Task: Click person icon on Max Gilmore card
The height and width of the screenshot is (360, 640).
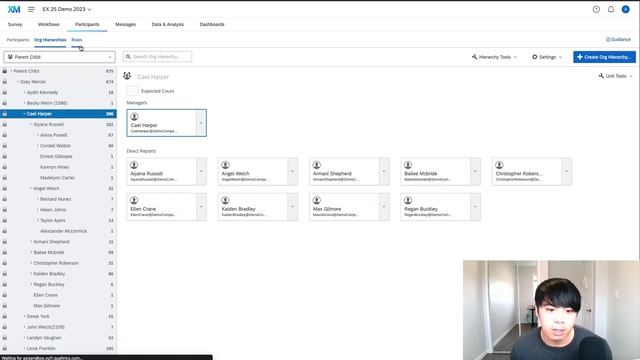Action: click(x=317, y=200)
